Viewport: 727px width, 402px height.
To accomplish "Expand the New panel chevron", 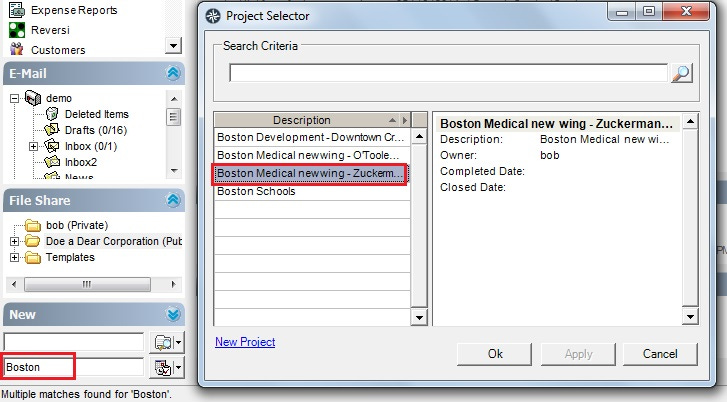I will pos(173,314).
